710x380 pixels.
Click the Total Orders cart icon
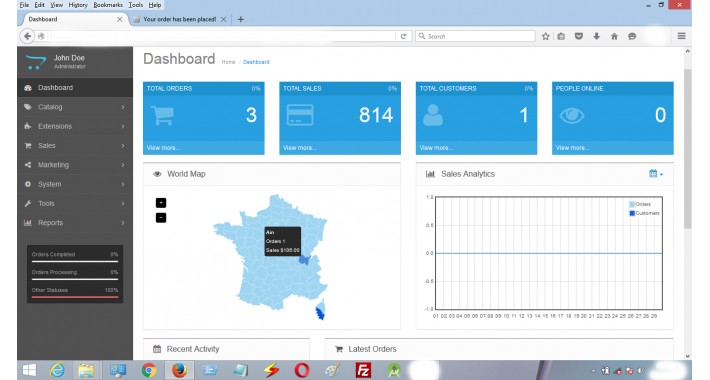click(162, 115)
